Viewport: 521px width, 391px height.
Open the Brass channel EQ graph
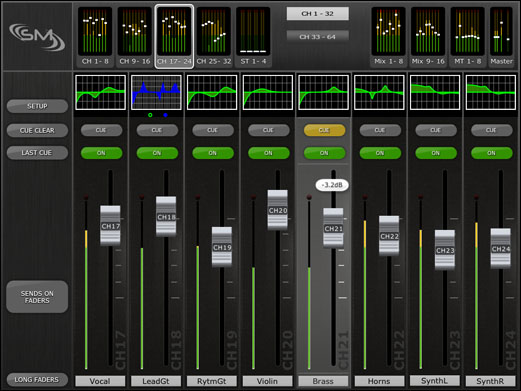[324, 92]
